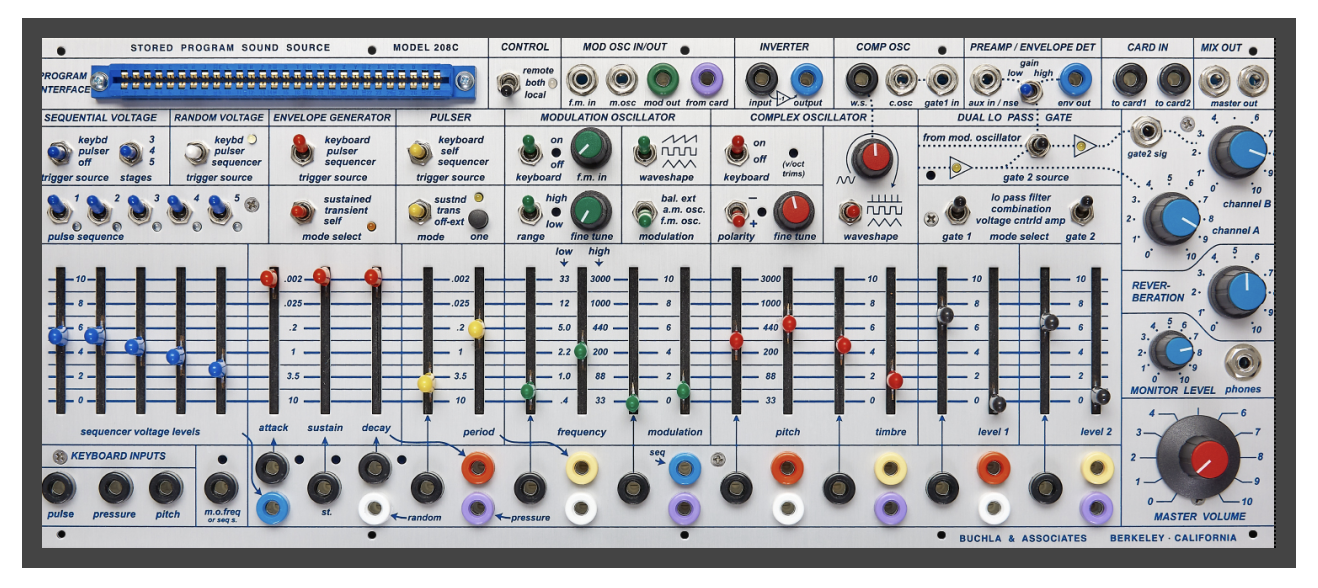Click the blue program interface connector
The height and width of the screenshot is (588, 1318).
[x=277, y=80]
